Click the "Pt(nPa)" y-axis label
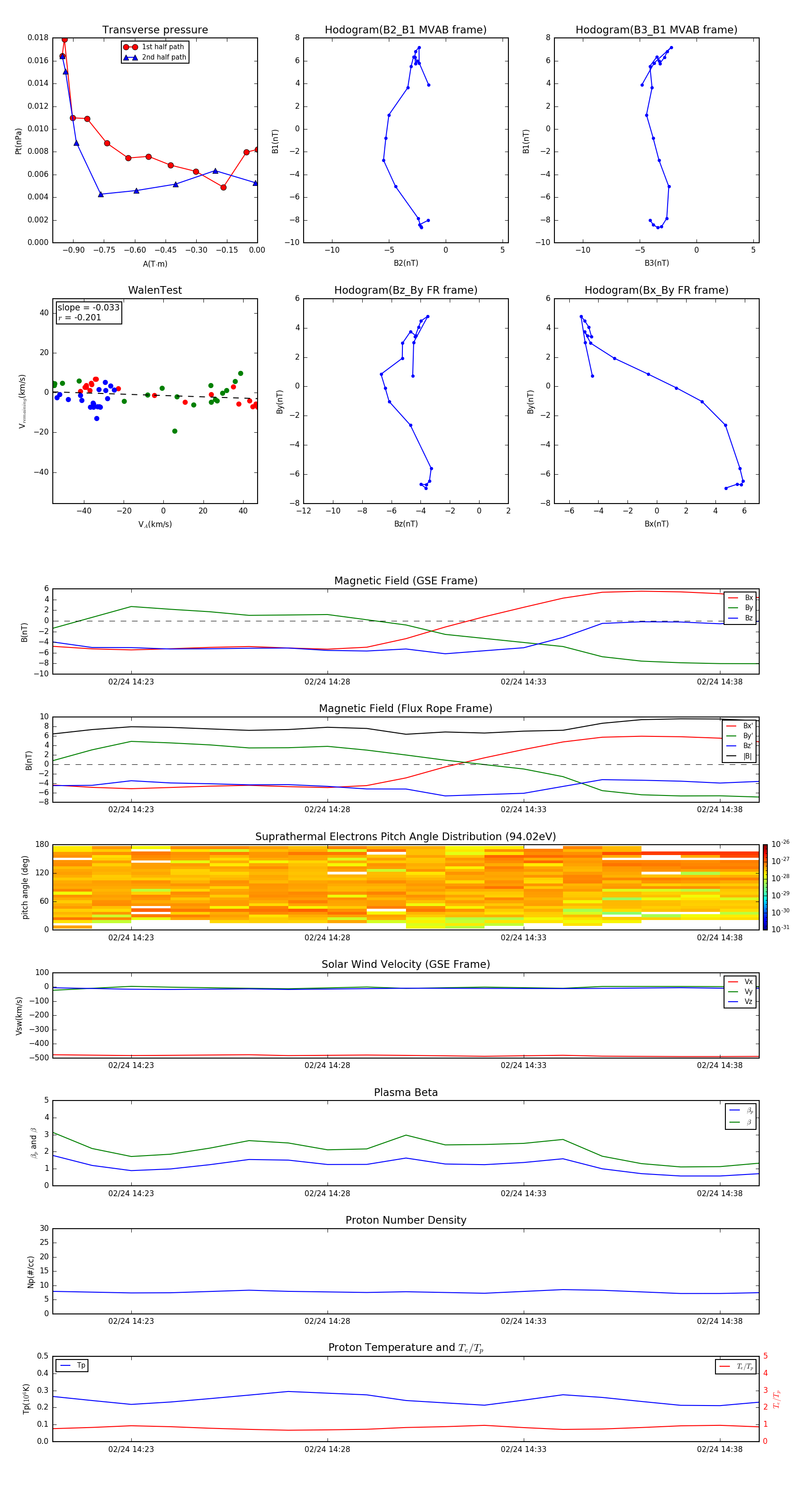 pyautogui.click(x=18, y=141)
